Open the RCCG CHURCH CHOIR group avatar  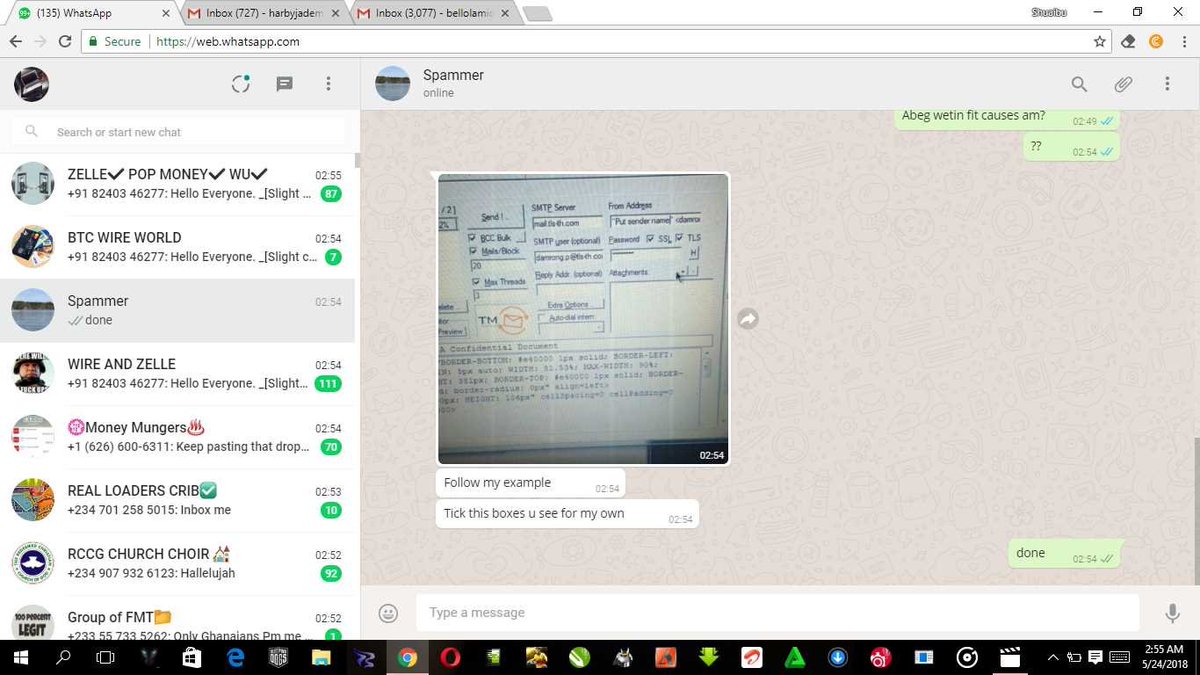click(32, 564)
